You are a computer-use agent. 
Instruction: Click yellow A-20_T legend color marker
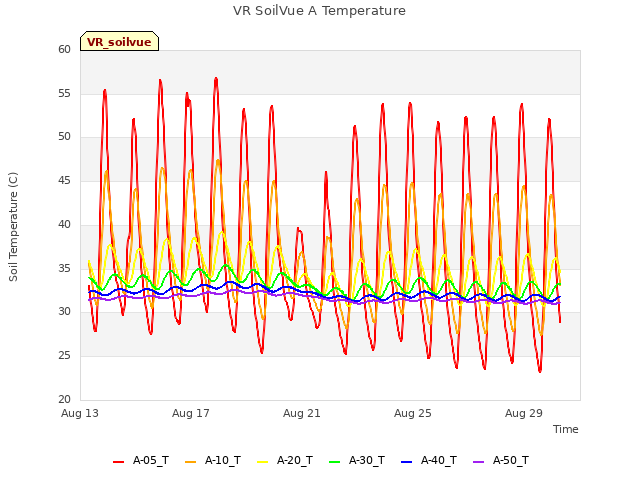coord(262,462)
